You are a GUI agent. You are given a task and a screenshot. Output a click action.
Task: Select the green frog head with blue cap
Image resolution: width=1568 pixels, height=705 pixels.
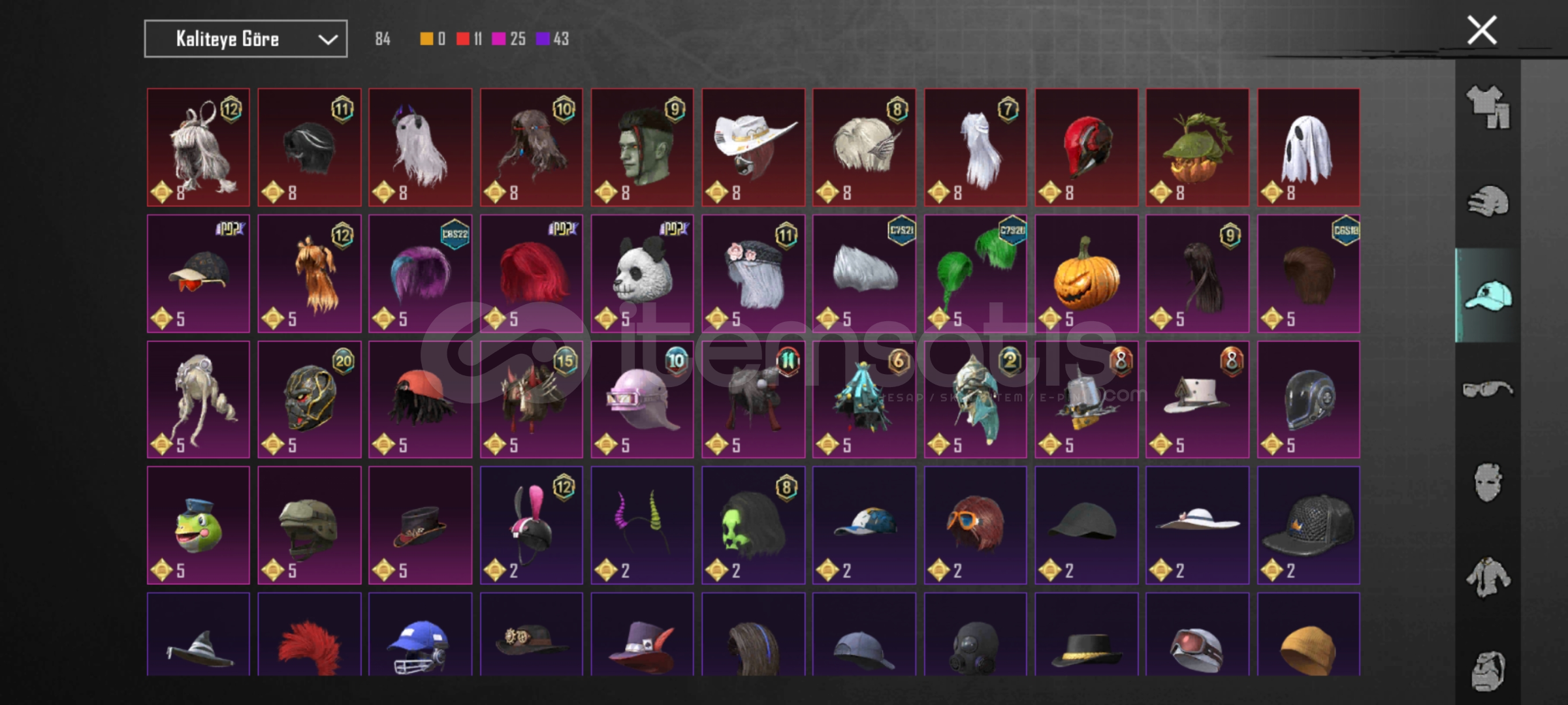click(199, 525)
